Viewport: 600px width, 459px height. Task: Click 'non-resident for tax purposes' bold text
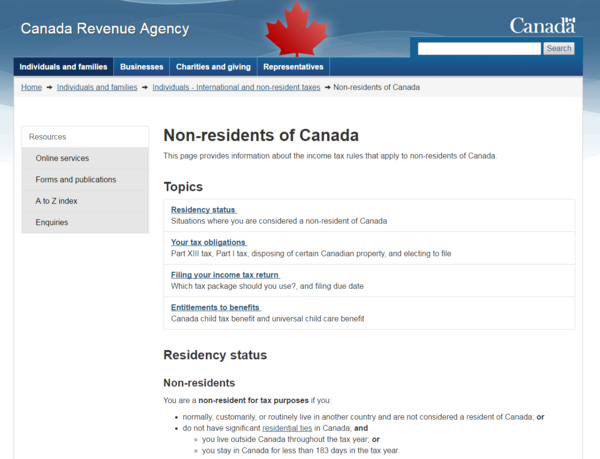[253, 400]
